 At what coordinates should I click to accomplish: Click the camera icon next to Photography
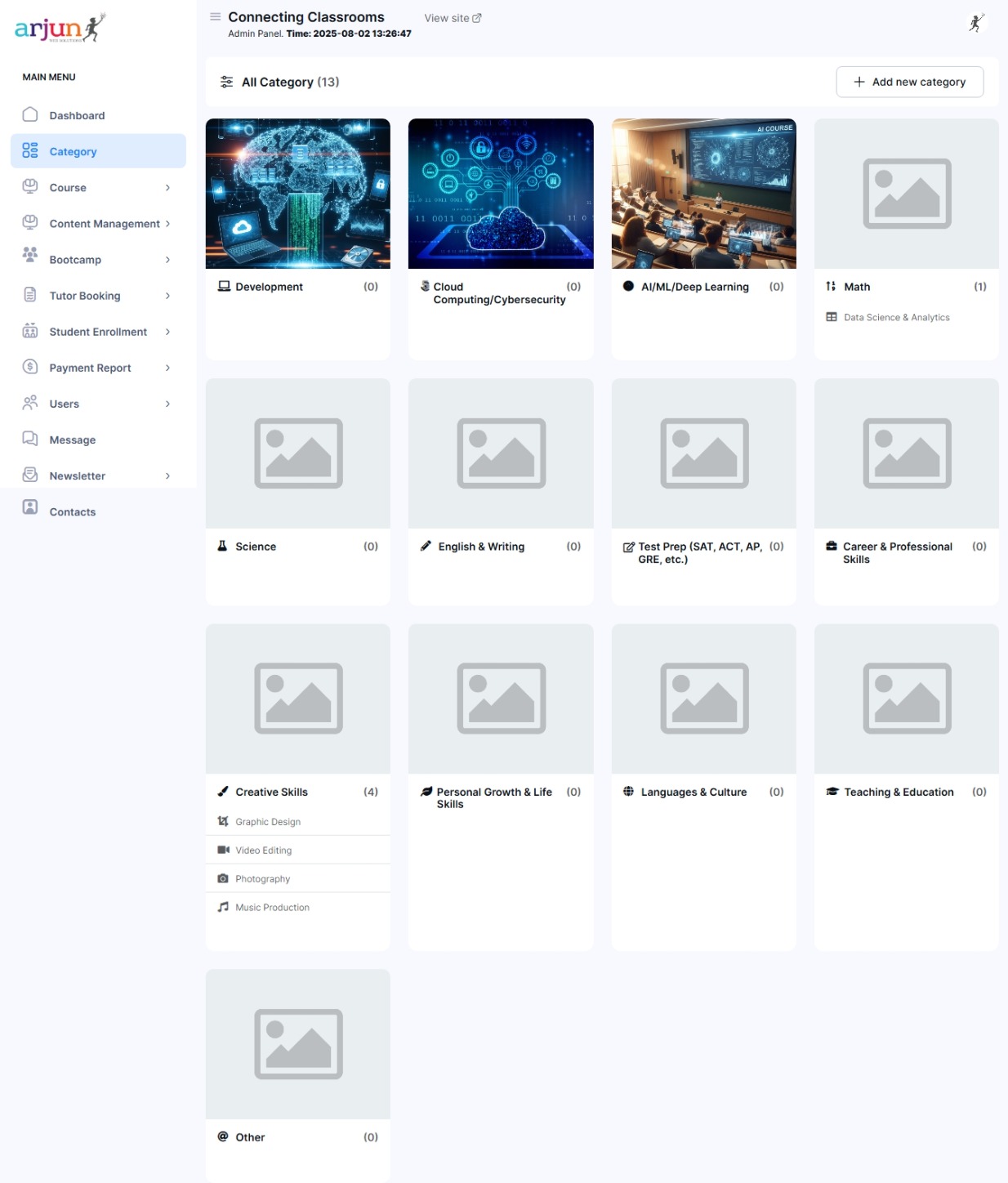[x=223, y=878]
